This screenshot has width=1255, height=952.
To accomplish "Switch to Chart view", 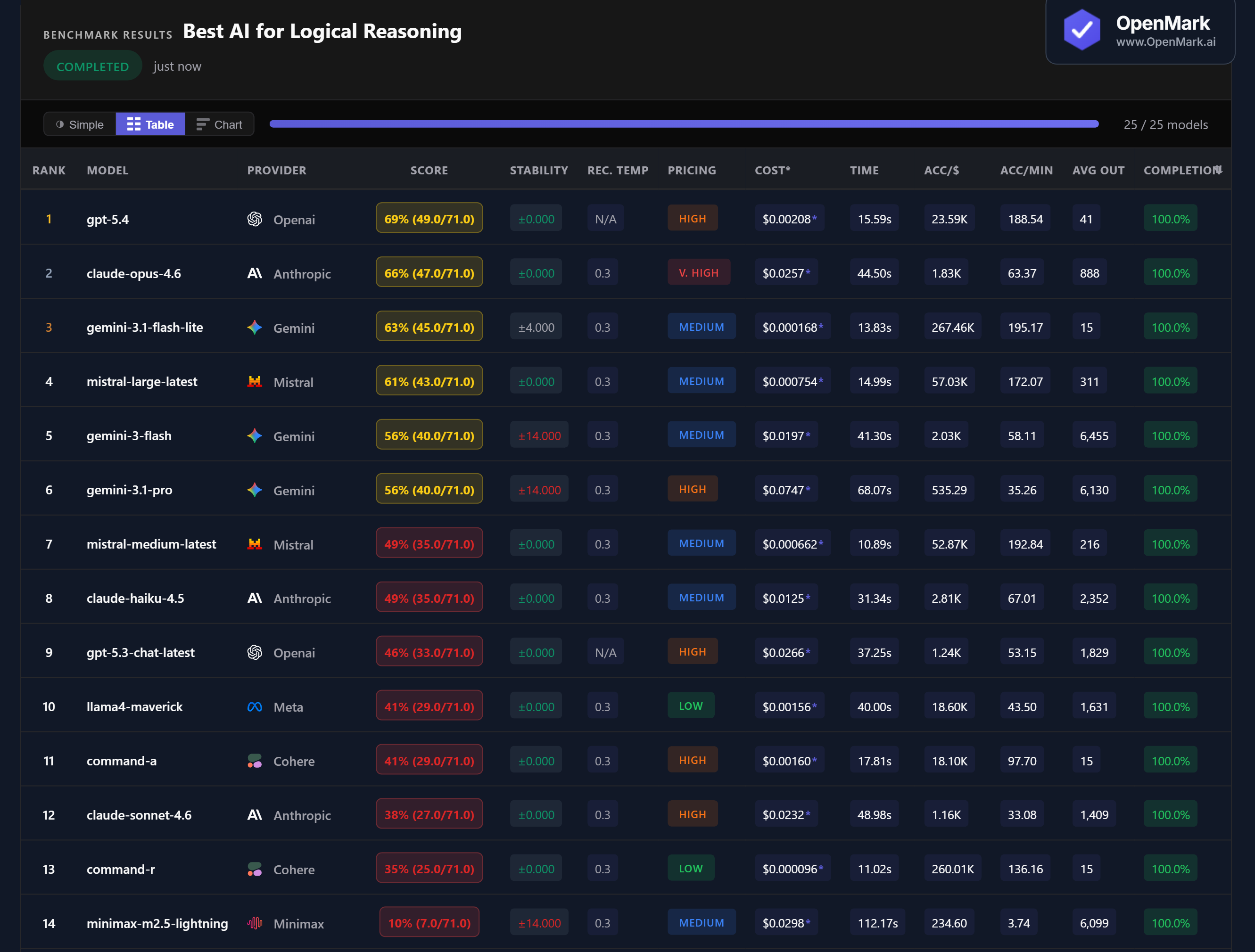I will coord(220,125).
